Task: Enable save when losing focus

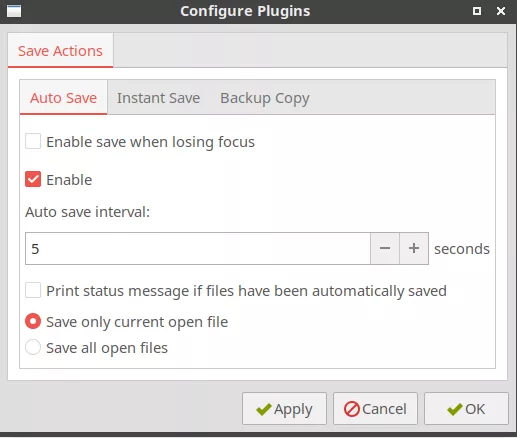Action: pyautogui.click(x=33, y=141)
